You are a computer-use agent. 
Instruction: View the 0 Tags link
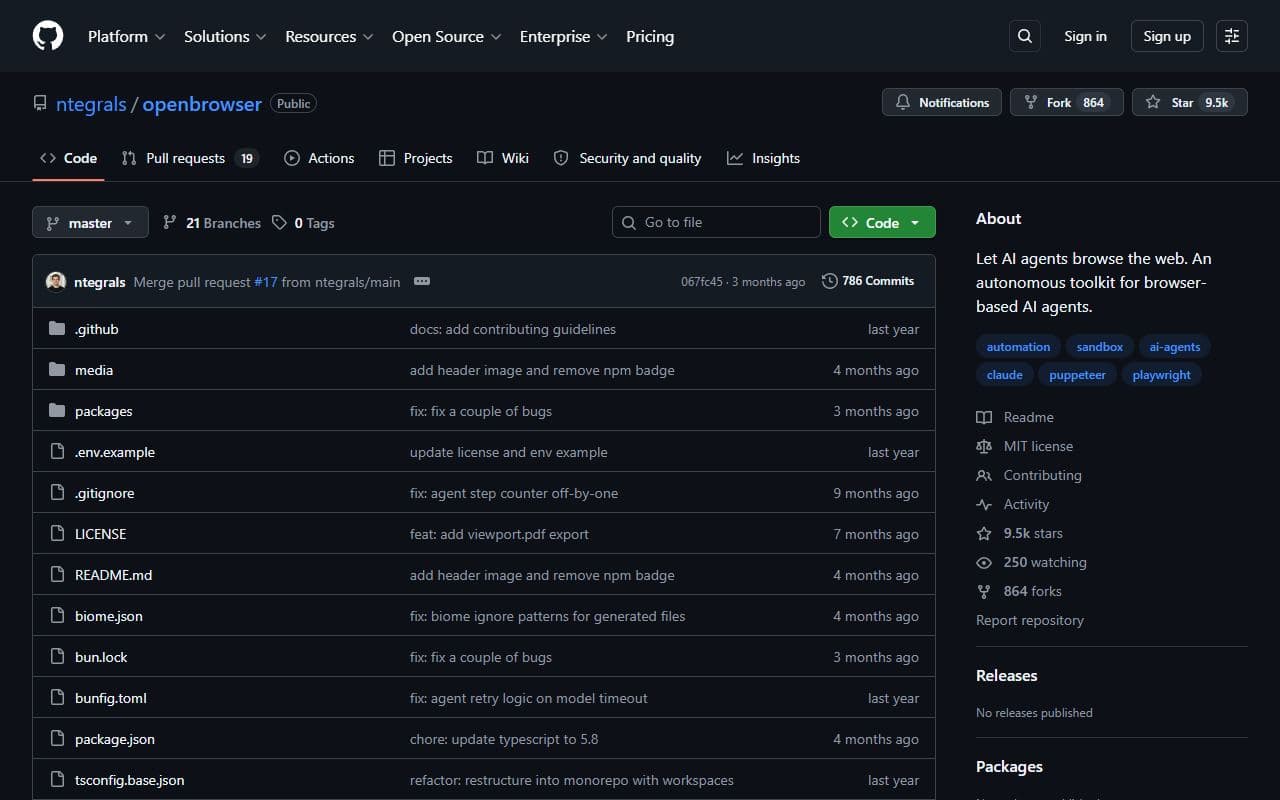click(303, 223)
